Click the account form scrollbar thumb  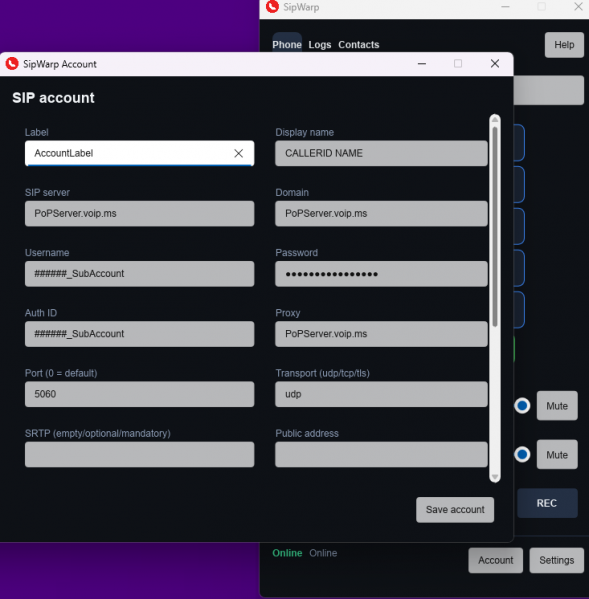(495, 227)
